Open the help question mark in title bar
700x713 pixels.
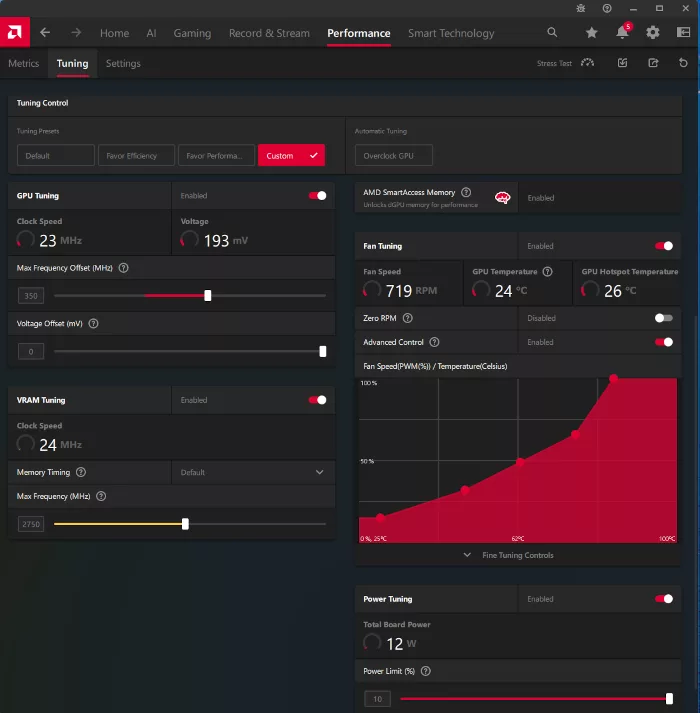[607, 8]
